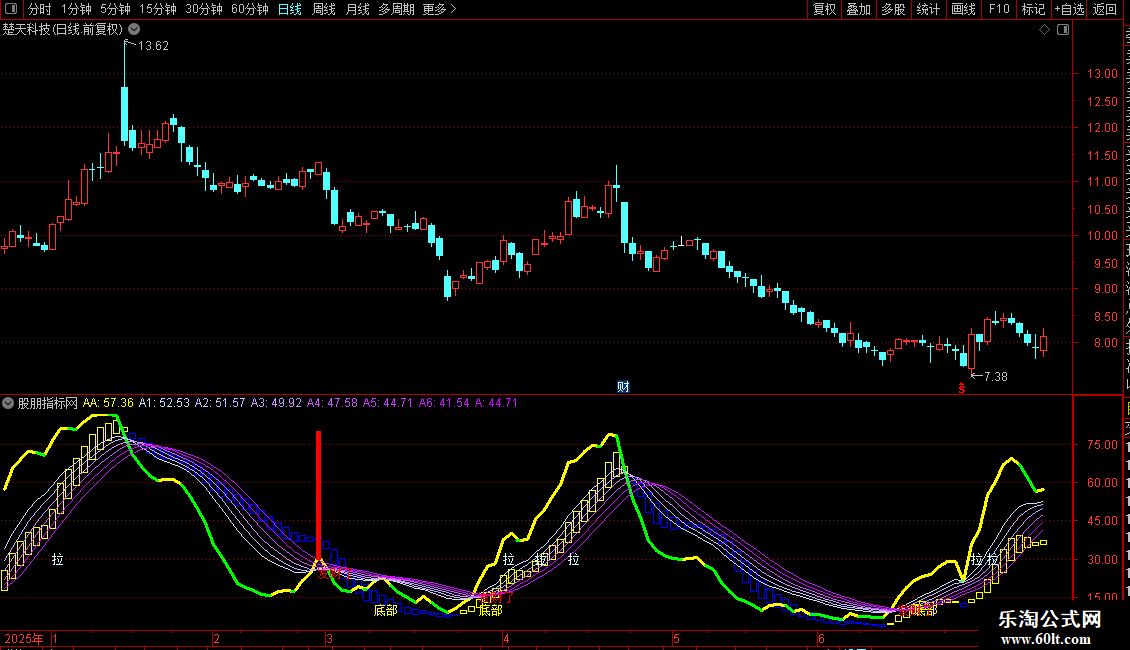
Task: Click the red vertical signal bar in indicator
Action: point(319,495)
